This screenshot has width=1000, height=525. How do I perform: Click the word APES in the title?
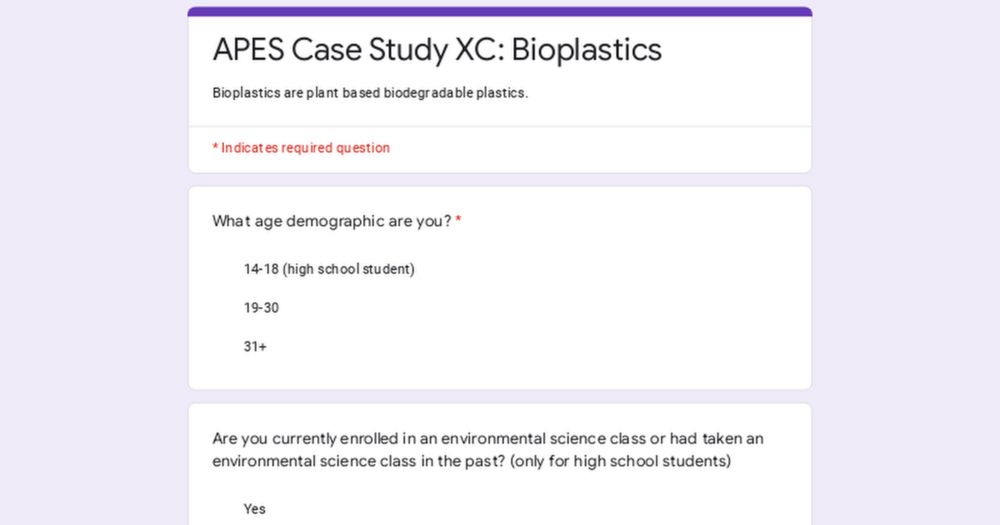pyautogui.click(x=248, y=50)
